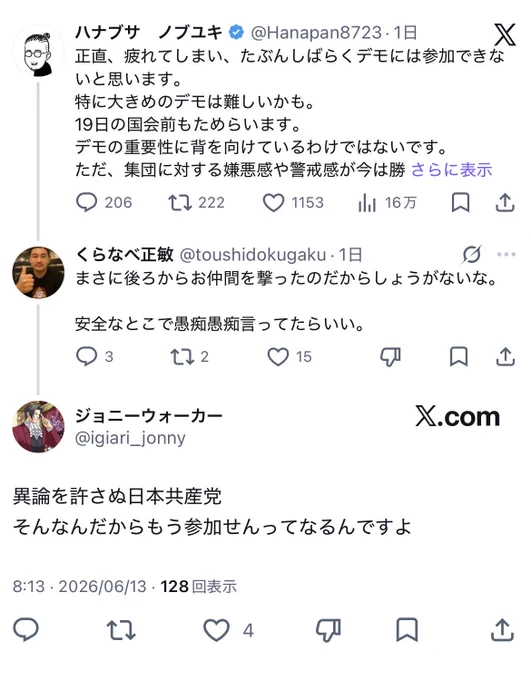The height and width of the screenshot is (680, 531).
Task: Bookmark ハナブサ ノブユキ's post
Action: pyautogui.click(x=461, y=203)
